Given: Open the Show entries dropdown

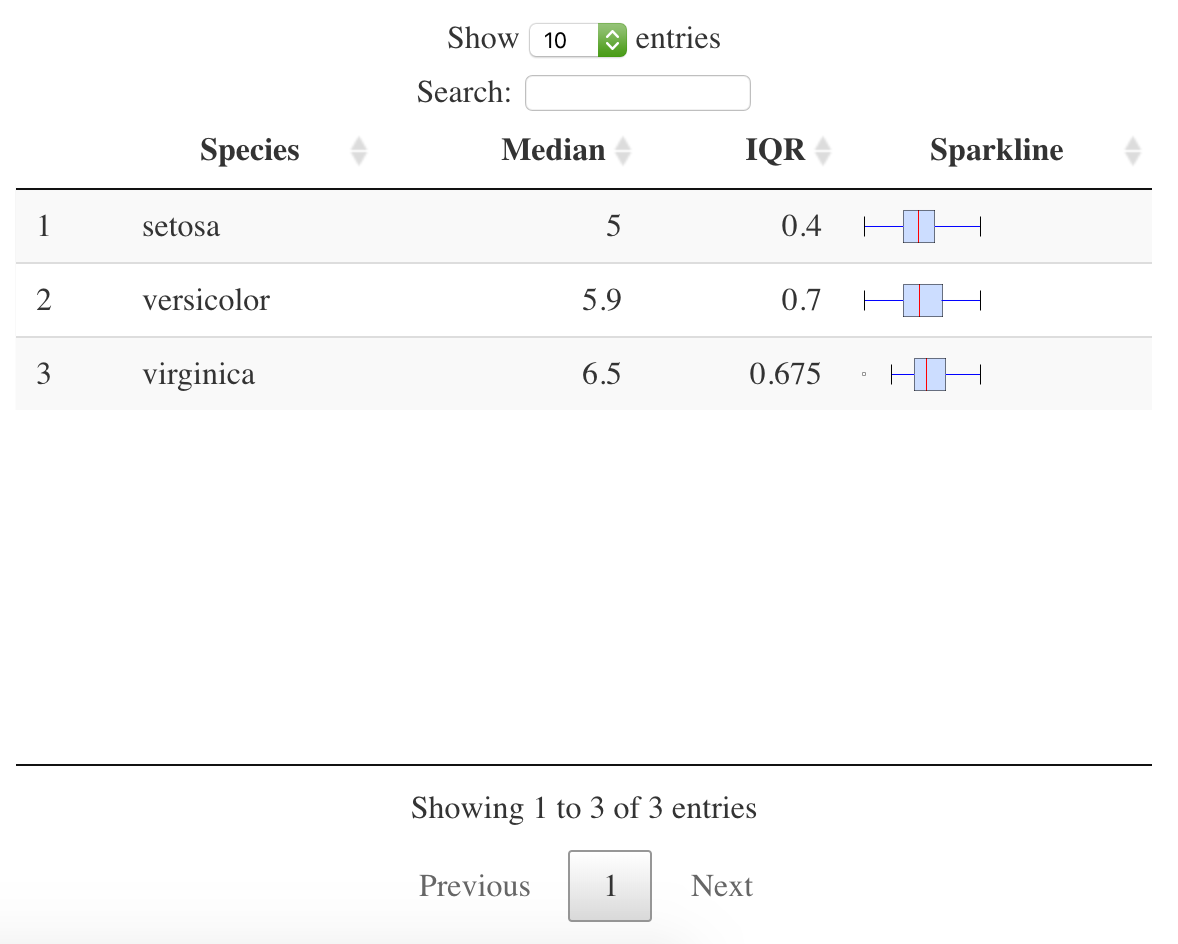Looking at the screenshot, I should 578,39.
